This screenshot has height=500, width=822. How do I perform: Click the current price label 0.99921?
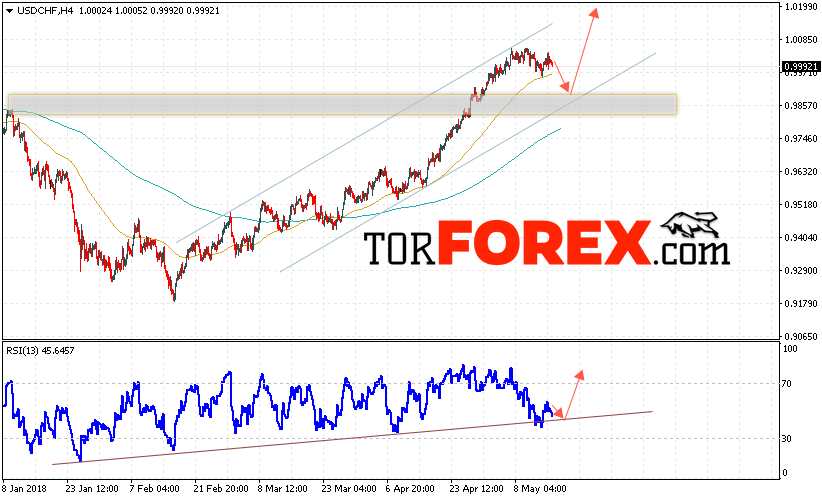[x=800, y=67]
